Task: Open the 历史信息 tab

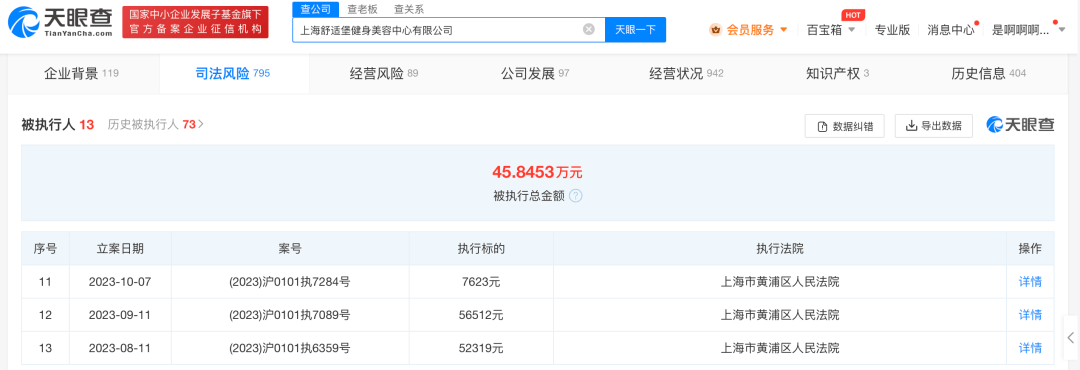Action: coord(988,74)
